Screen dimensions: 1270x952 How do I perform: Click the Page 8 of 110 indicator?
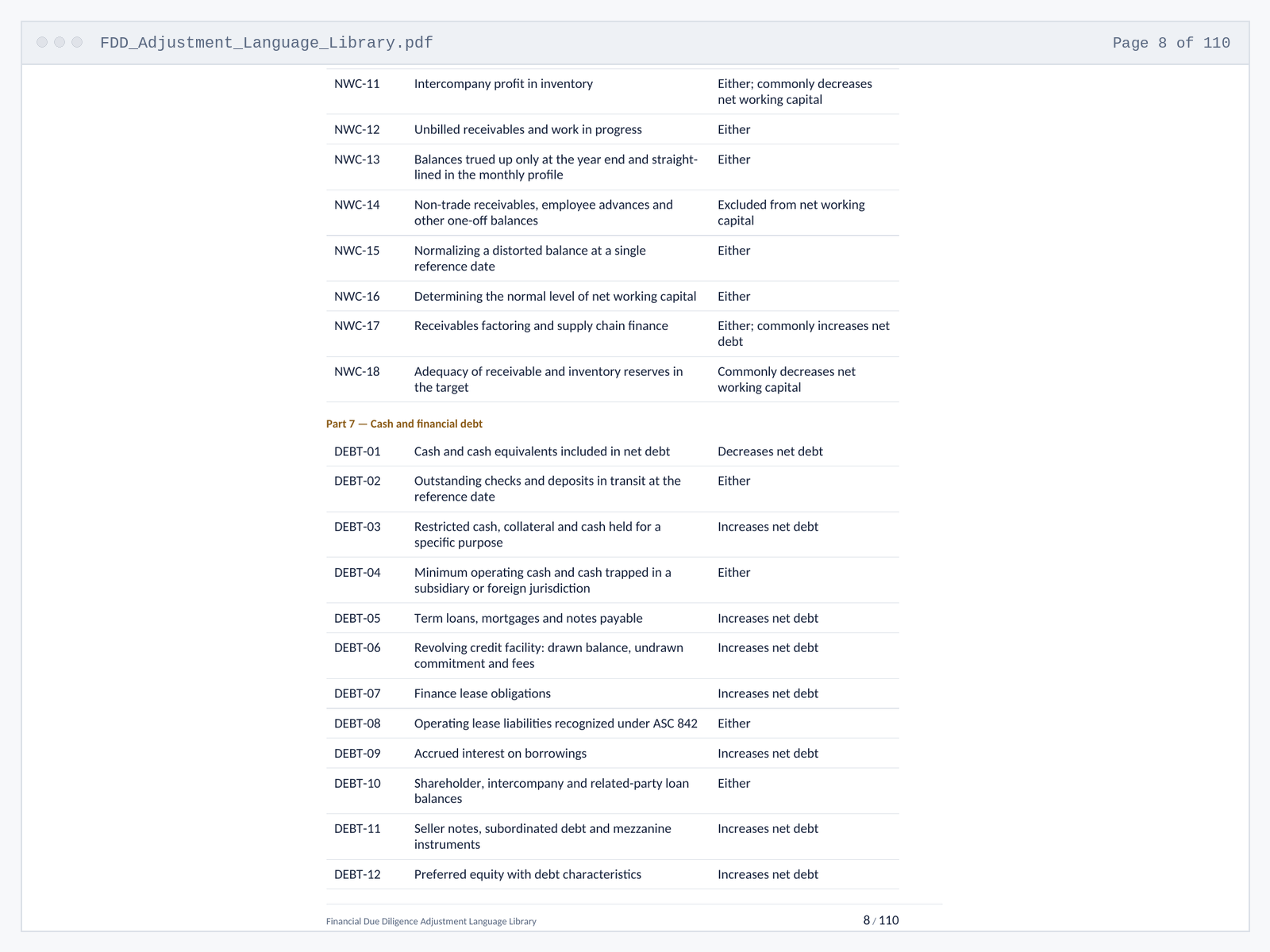tap(1171, 43)
